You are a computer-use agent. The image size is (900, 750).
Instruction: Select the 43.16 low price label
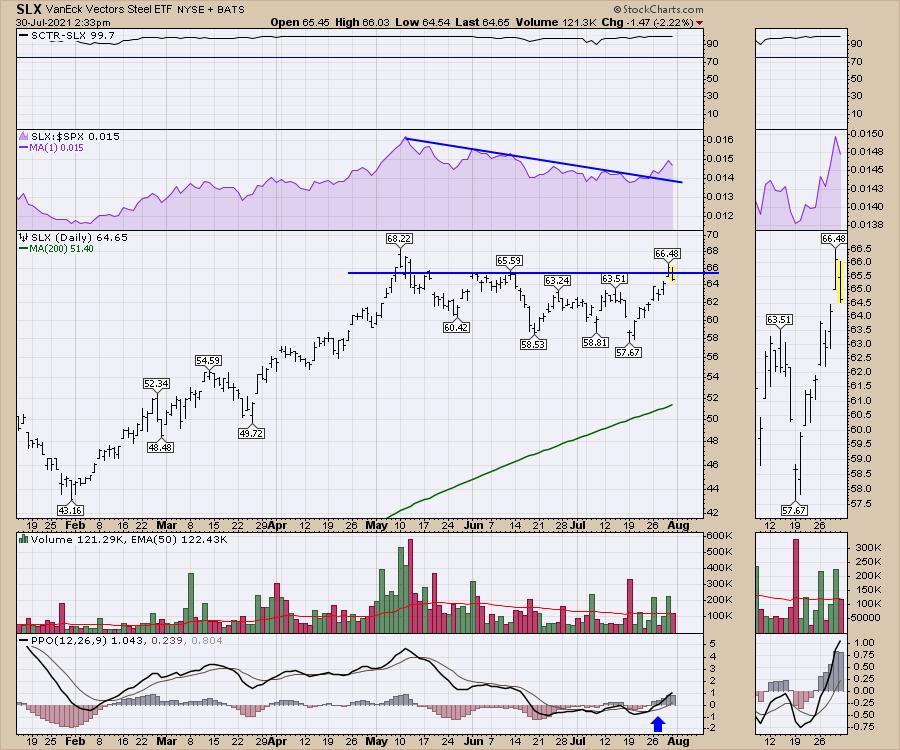(x=68, y=510)
